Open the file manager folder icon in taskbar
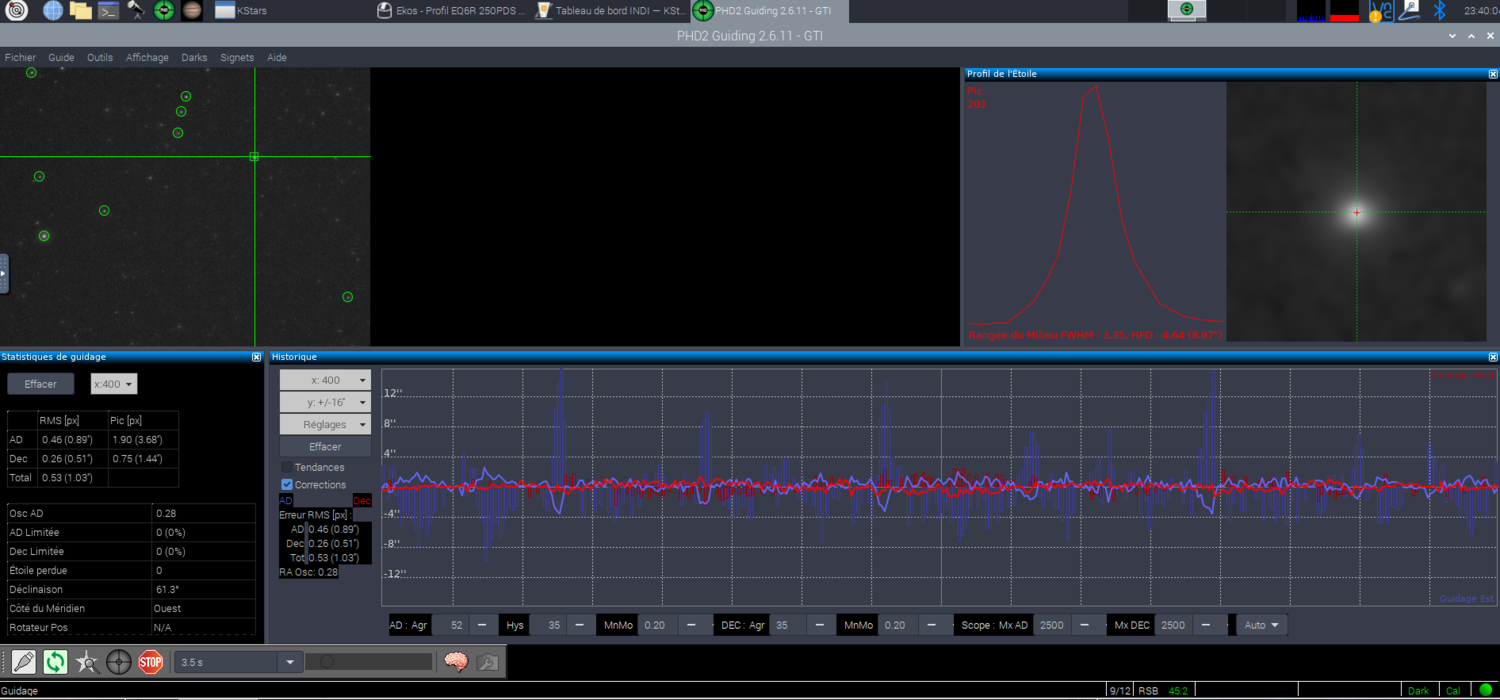 [81, 10]
